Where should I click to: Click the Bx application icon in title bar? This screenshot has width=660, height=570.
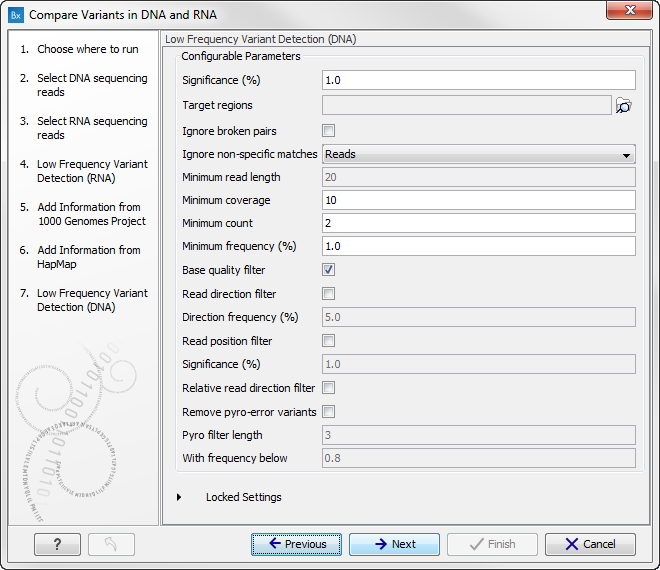tap(16, 15)
